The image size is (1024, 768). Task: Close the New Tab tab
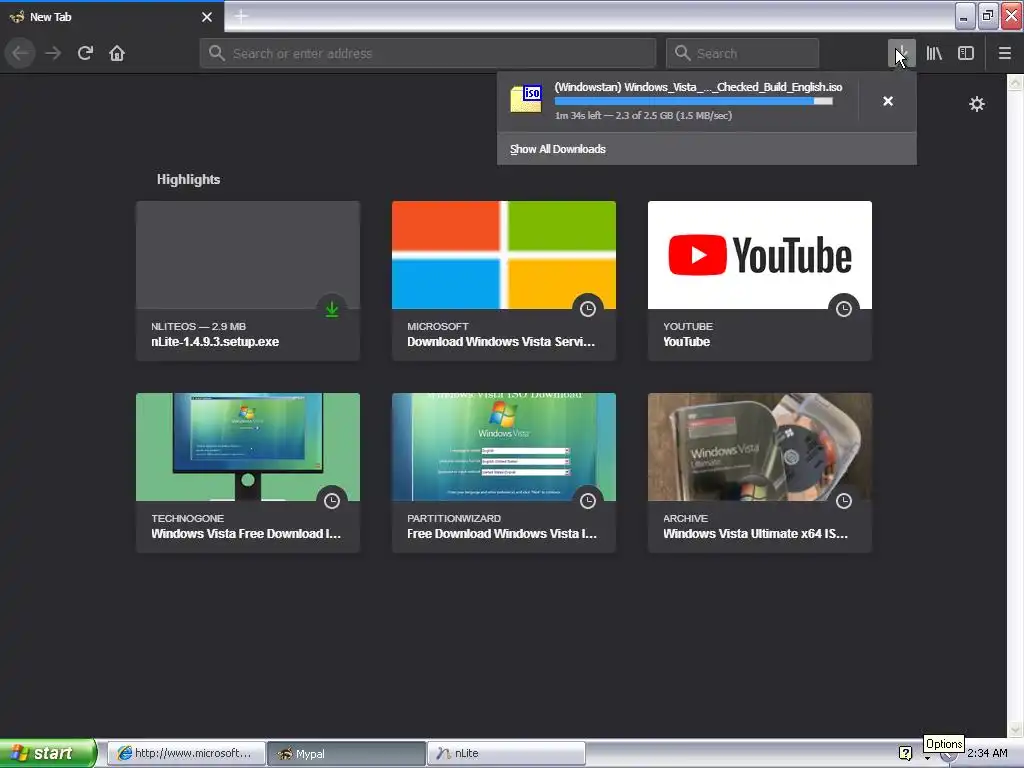(x=207, y=17)
